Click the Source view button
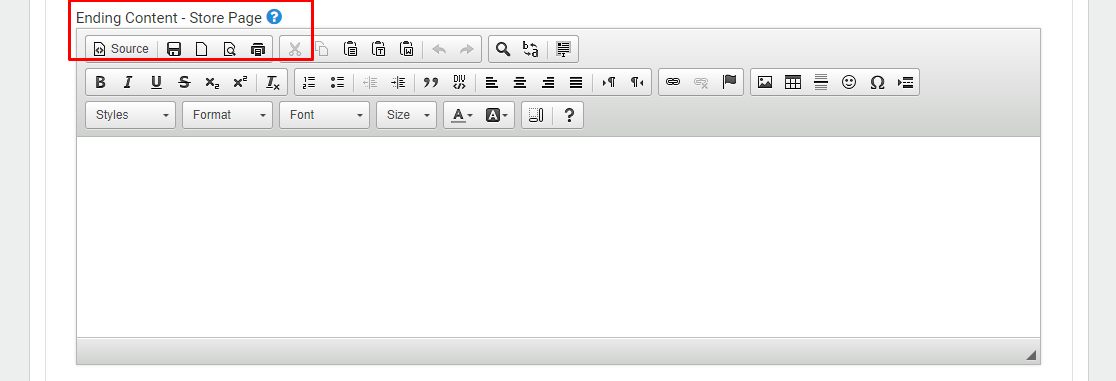 point(122,49)
